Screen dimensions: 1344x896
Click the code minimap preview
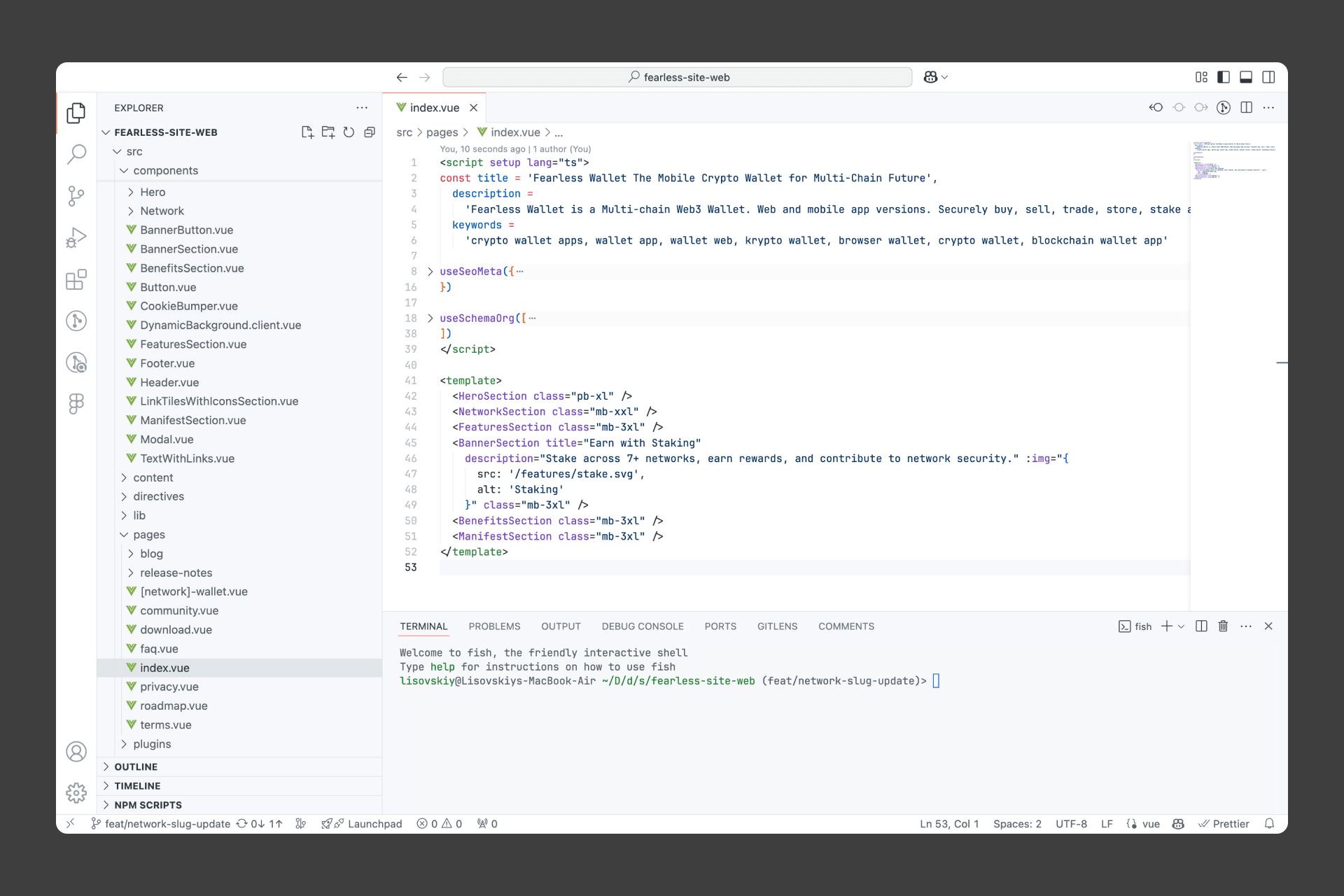pos(1235,160)
